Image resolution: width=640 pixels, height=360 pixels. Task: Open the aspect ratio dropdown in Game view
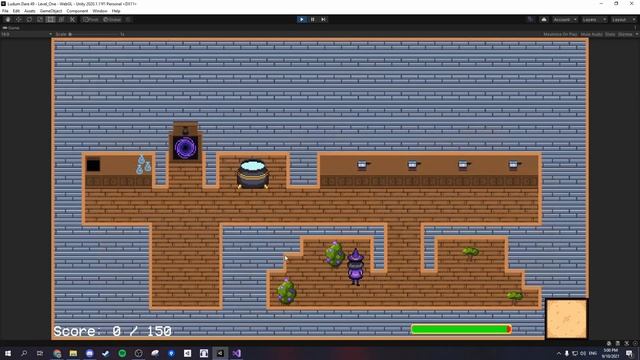[26, 34]
